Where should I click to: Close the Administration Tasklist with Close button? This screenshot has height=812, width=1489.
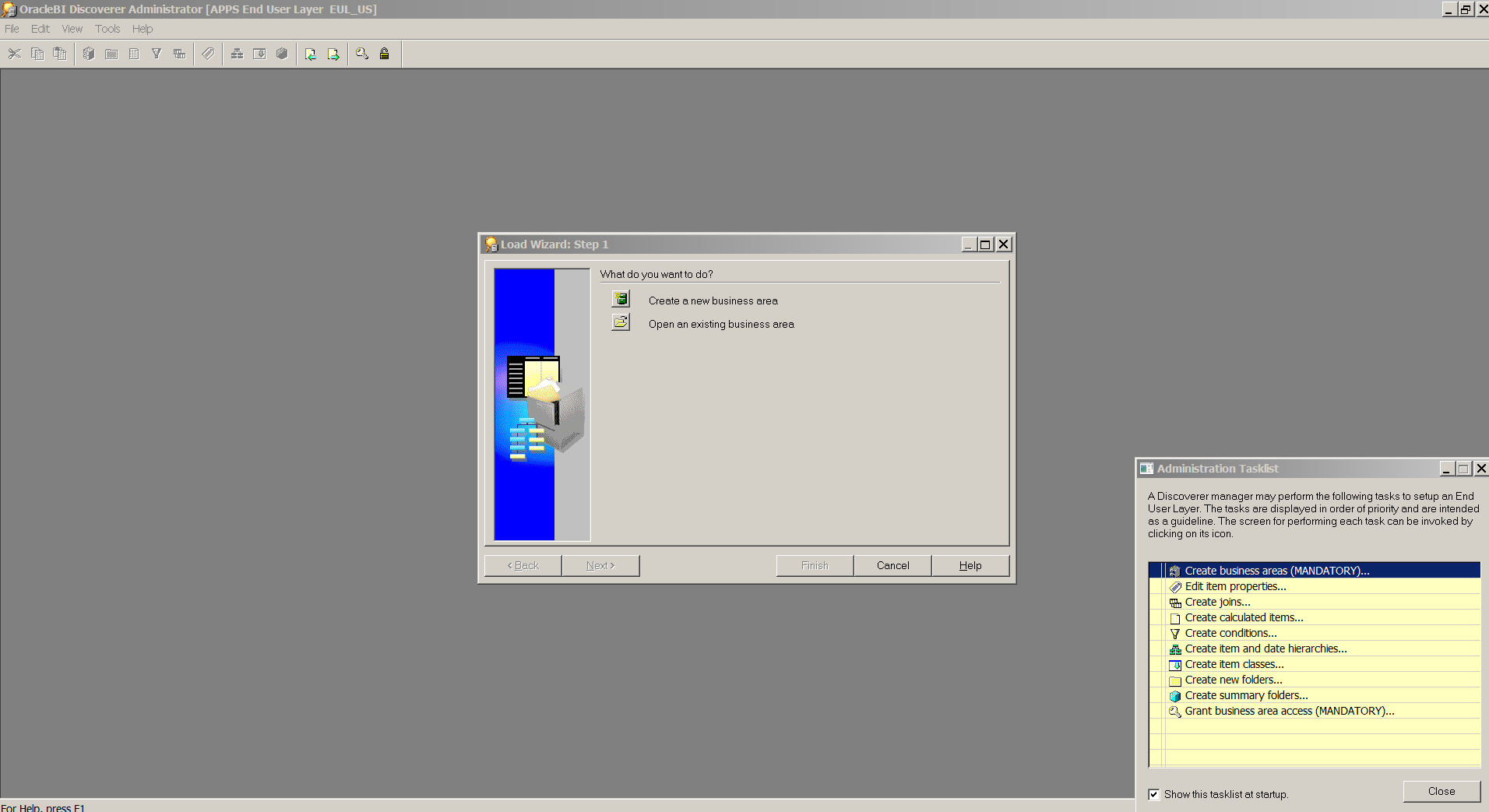click(1441, 791)
